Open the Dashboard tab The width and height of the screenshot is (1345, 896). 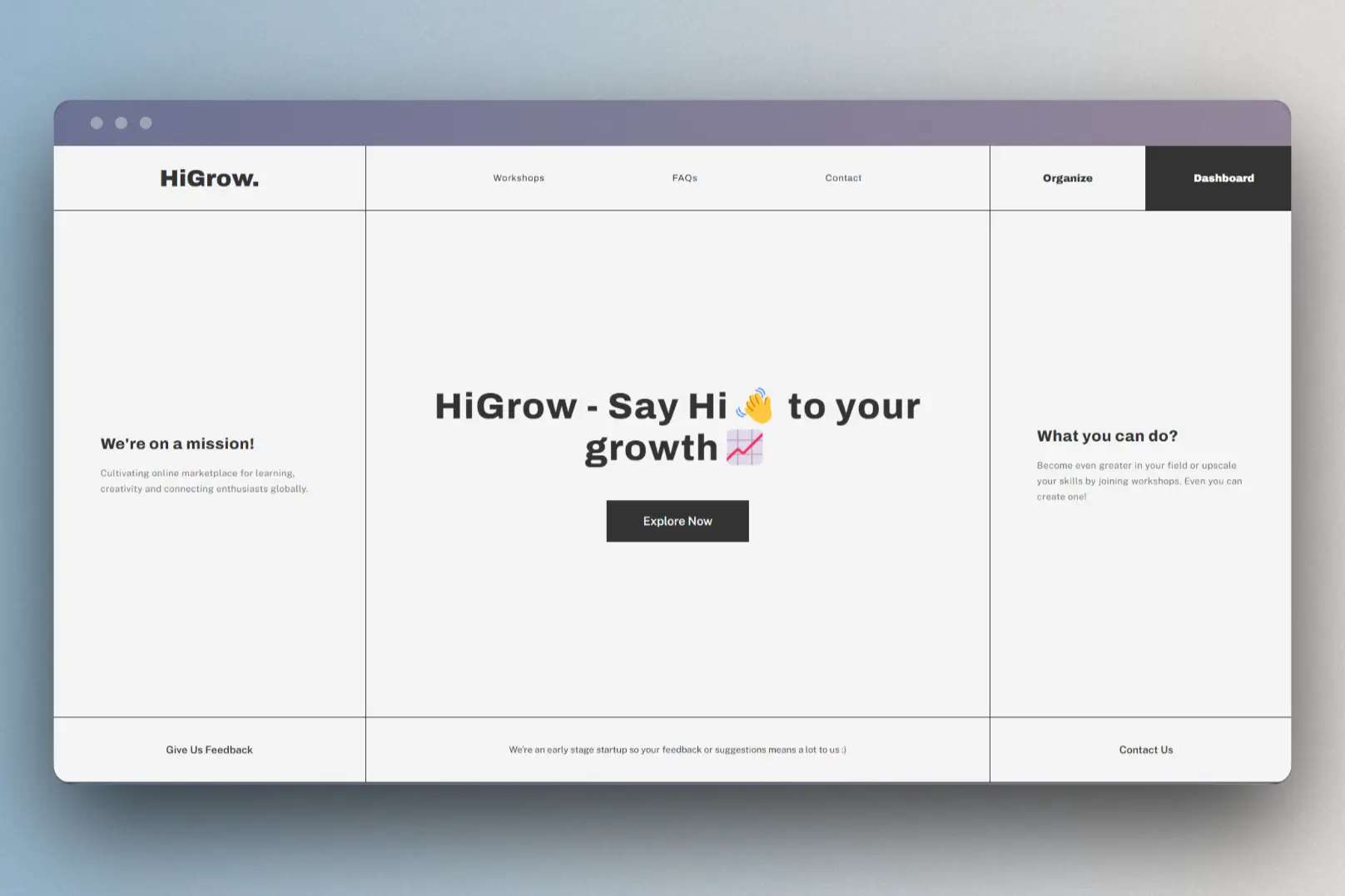[1223, 177]
